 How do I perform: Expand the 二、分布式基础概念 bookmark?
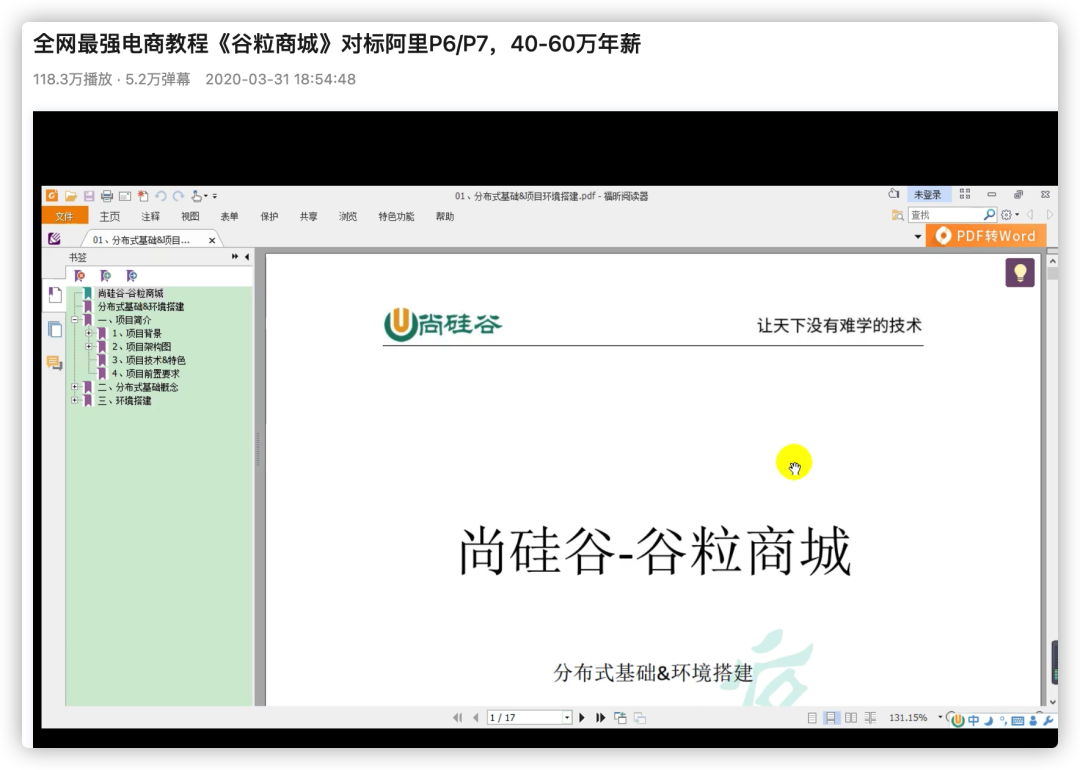point(74,387)
